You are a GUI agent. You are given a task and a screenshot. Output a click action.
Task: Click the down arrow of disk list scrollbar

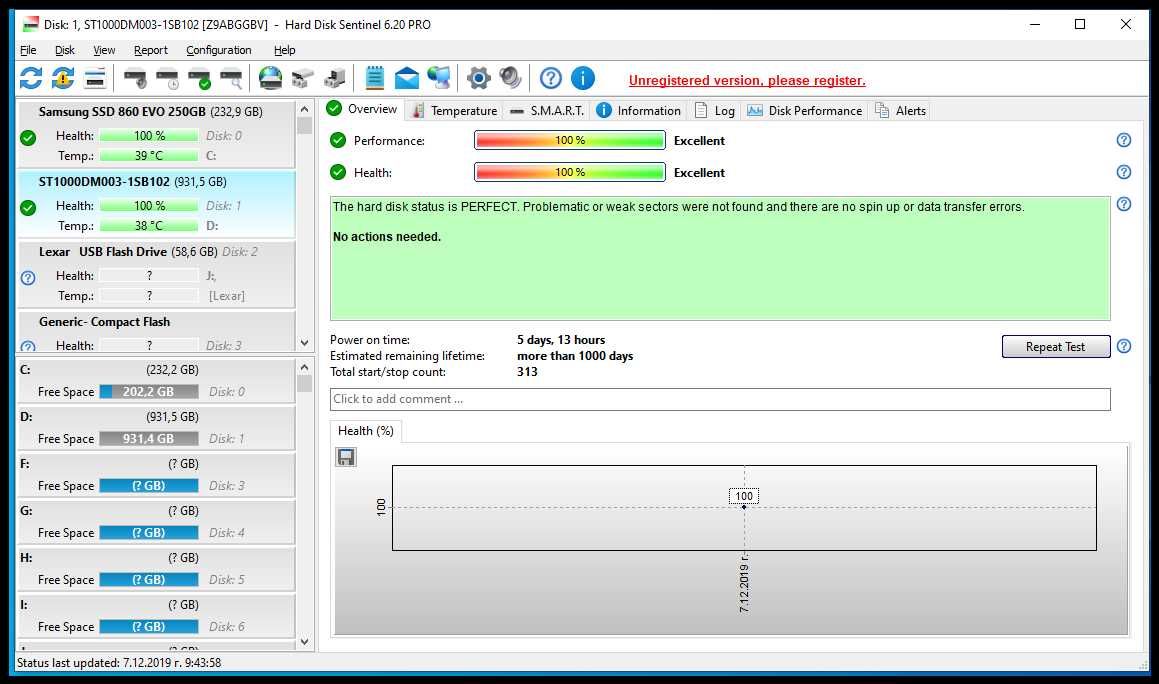(305, 343)
